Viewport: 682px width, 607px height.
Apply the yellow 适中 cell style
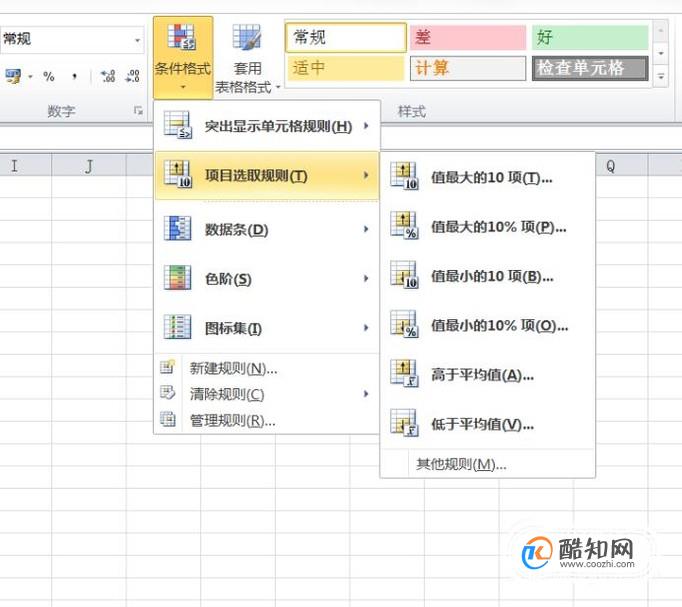pyautogui.click(x=346, y=68)
